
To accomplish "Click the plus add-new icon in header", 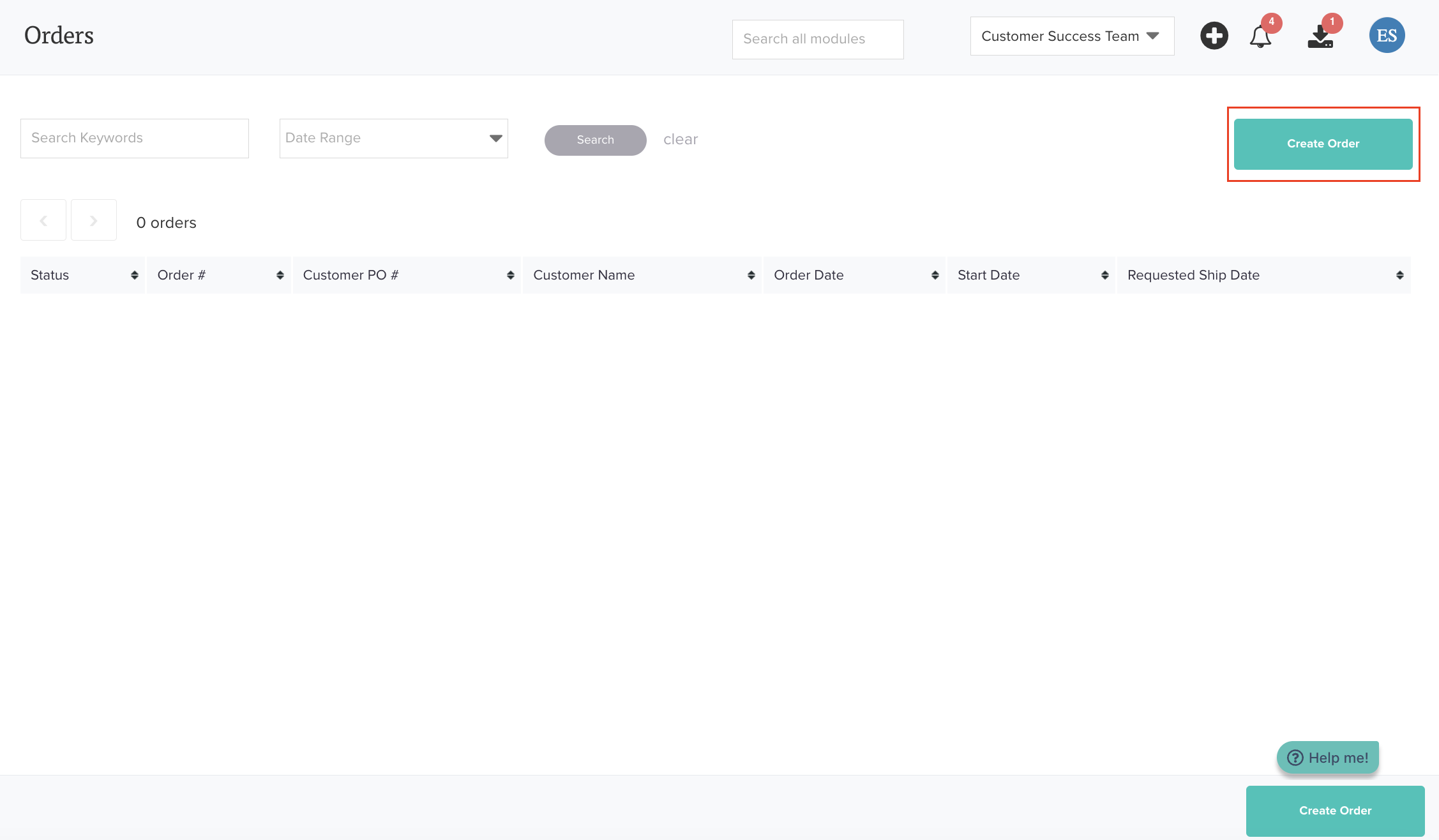I will [1214, 36].
